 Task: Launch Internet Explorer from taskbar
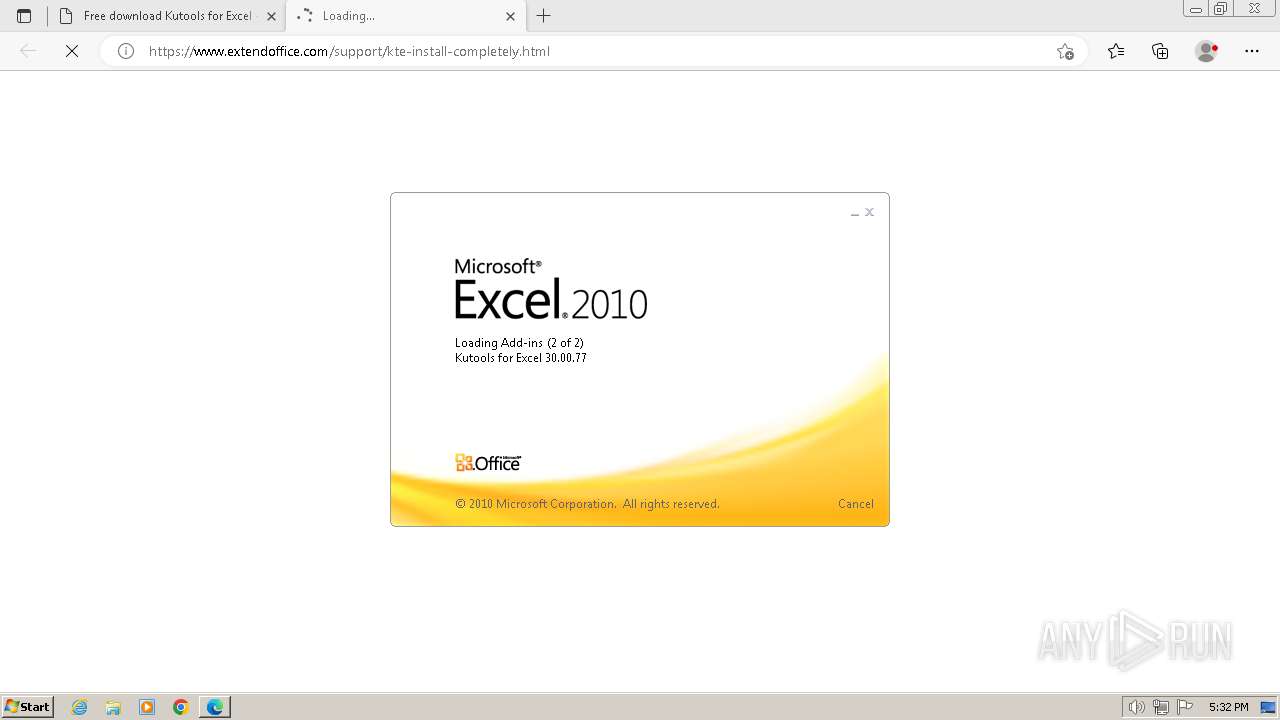tap(79, 707)
